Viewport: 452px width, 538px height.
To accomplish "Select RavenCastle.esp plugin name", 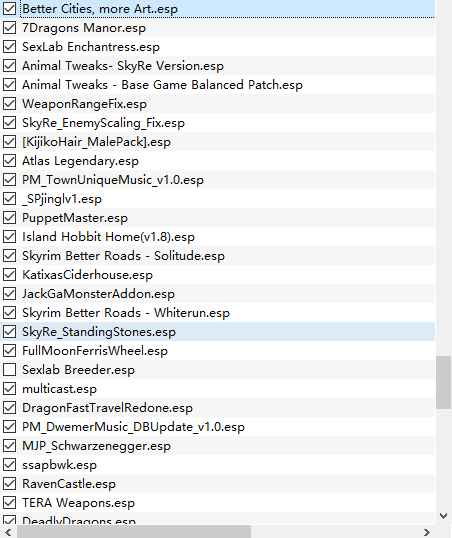I will pos(69,483).
